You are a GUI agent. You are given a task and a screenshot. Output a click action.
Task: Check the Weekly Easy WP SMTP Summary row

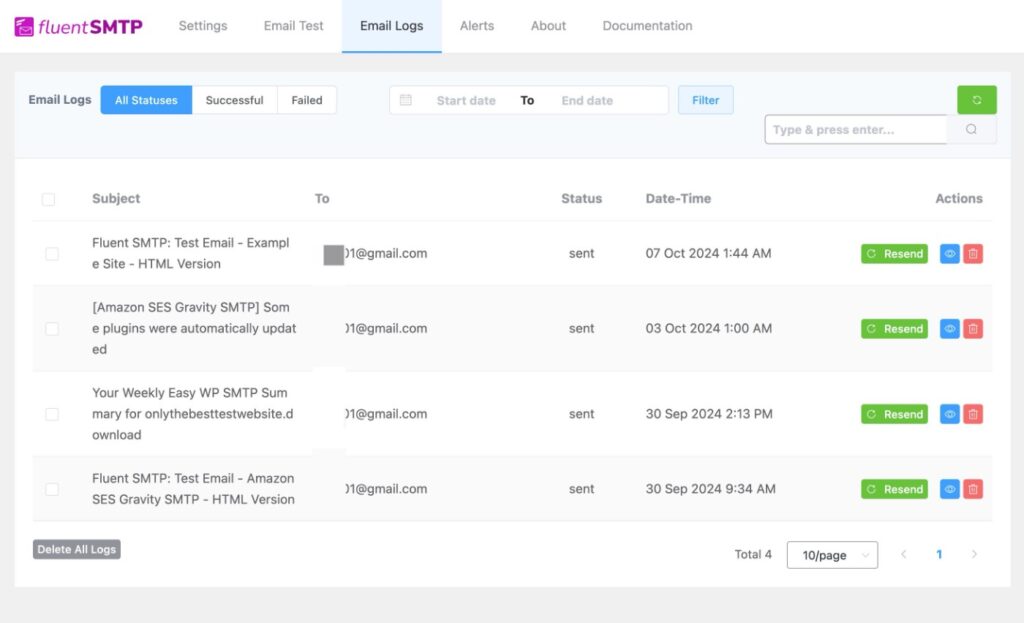point(52,414)
